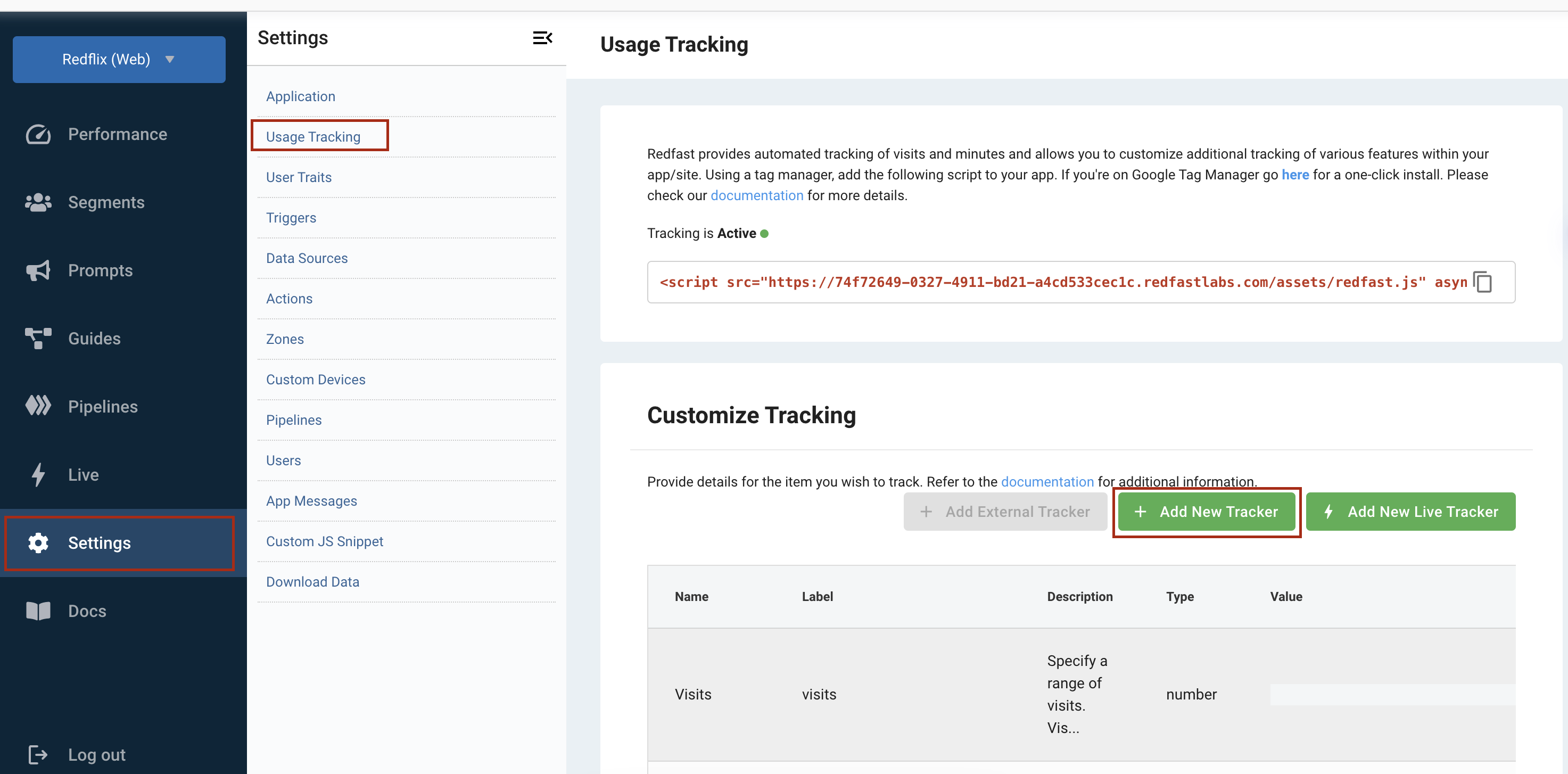Click the Performance gauge icon
This screenshot has height=774, width=1568.
pos(38,134)
